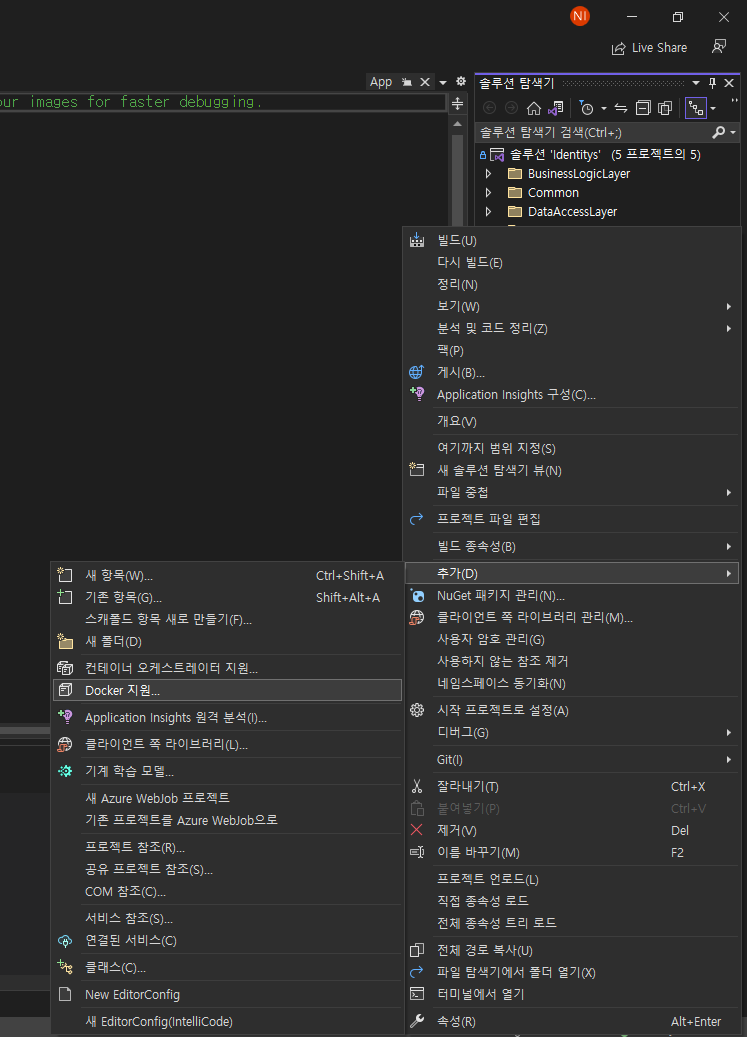Expand the Common folder node
This screenshot has width=747, height=1037.
(489, 193)
